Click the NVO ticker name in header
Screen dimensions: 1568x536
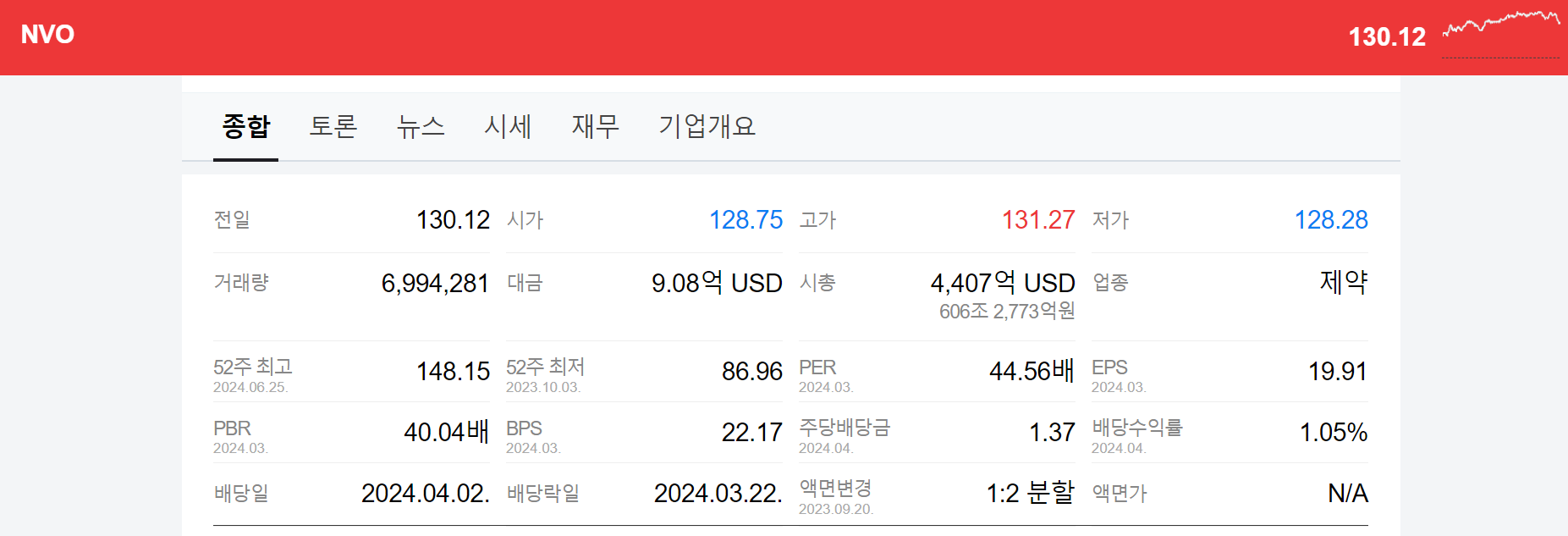(47, 35)
